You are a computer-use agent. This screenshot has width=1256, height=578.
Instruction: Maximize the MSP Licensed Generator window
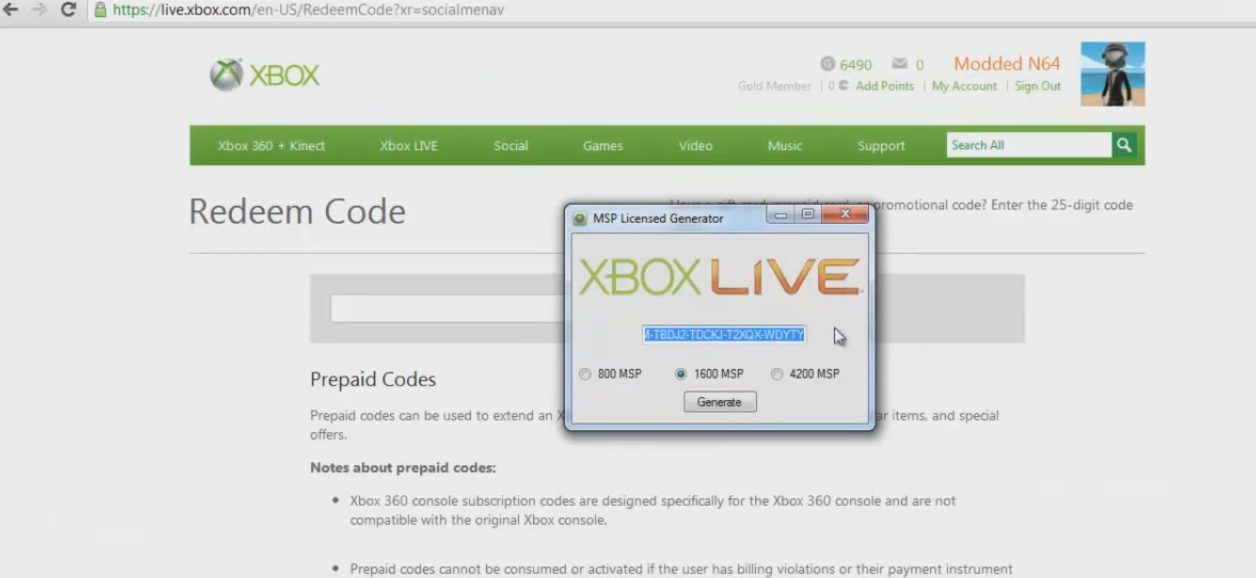(x=808, y=215)
